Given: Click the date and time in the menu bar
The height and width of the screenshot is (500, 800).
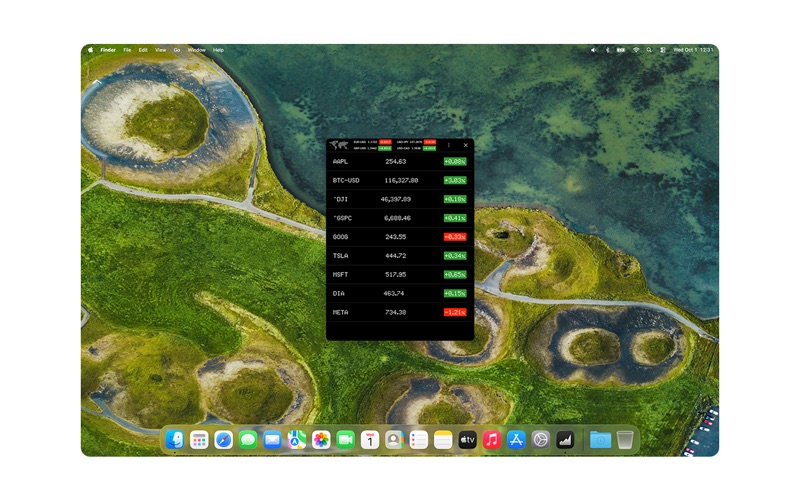Looking at the screenshot, I should pyautogui.click(x=693, y=50).
